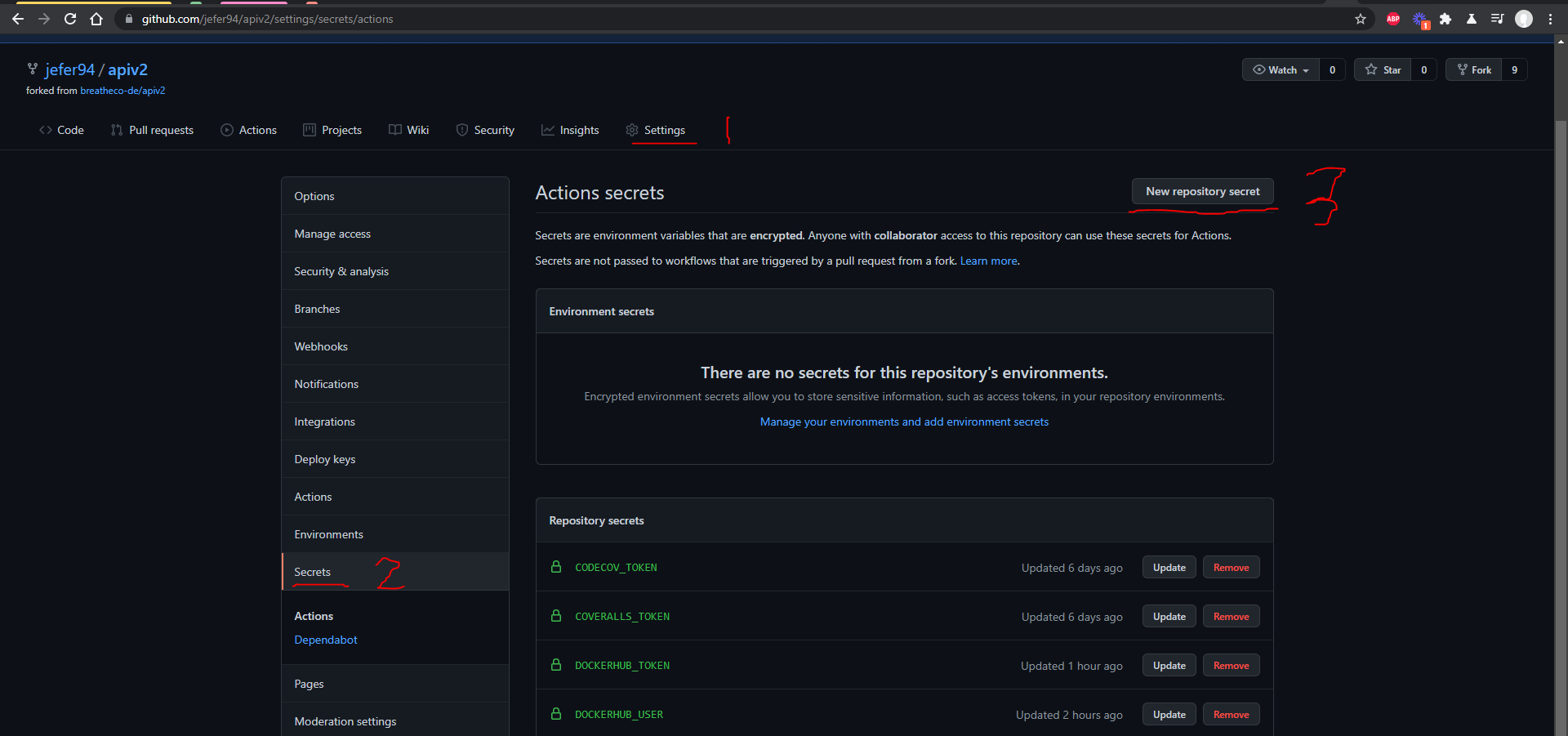The height and width of the screenshot is (736, 1568).
Task: Open Pages settings
Action: [395, 684]
